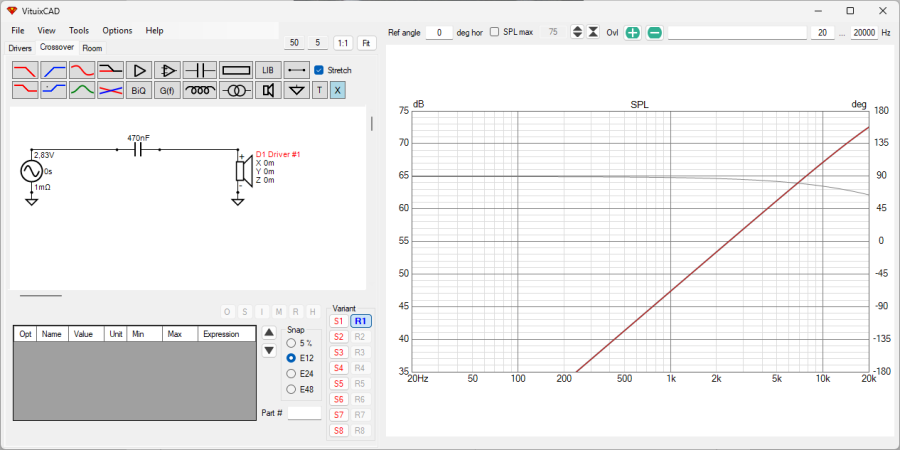Click the Fit button

[x=367, y=42]
